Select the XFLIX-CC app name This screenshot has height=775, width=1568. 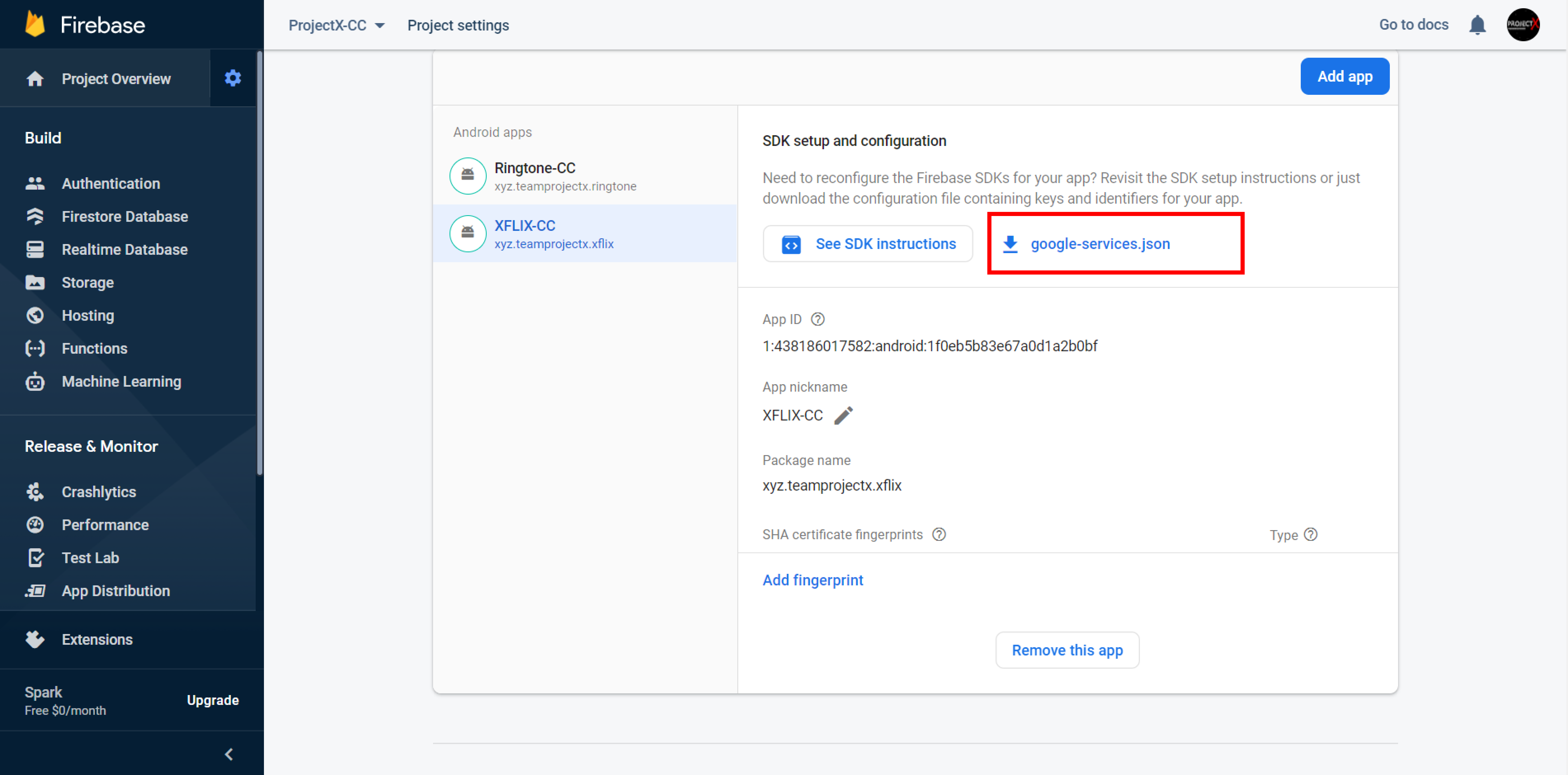524,225
